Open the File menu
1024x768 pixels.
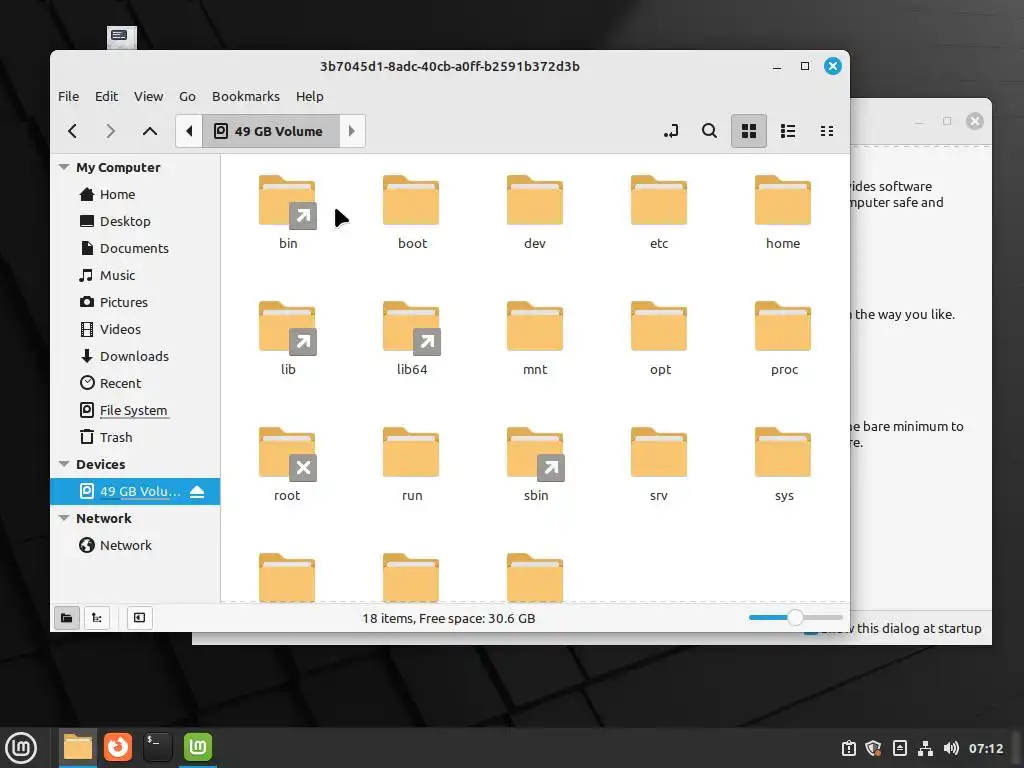[69, 97]
